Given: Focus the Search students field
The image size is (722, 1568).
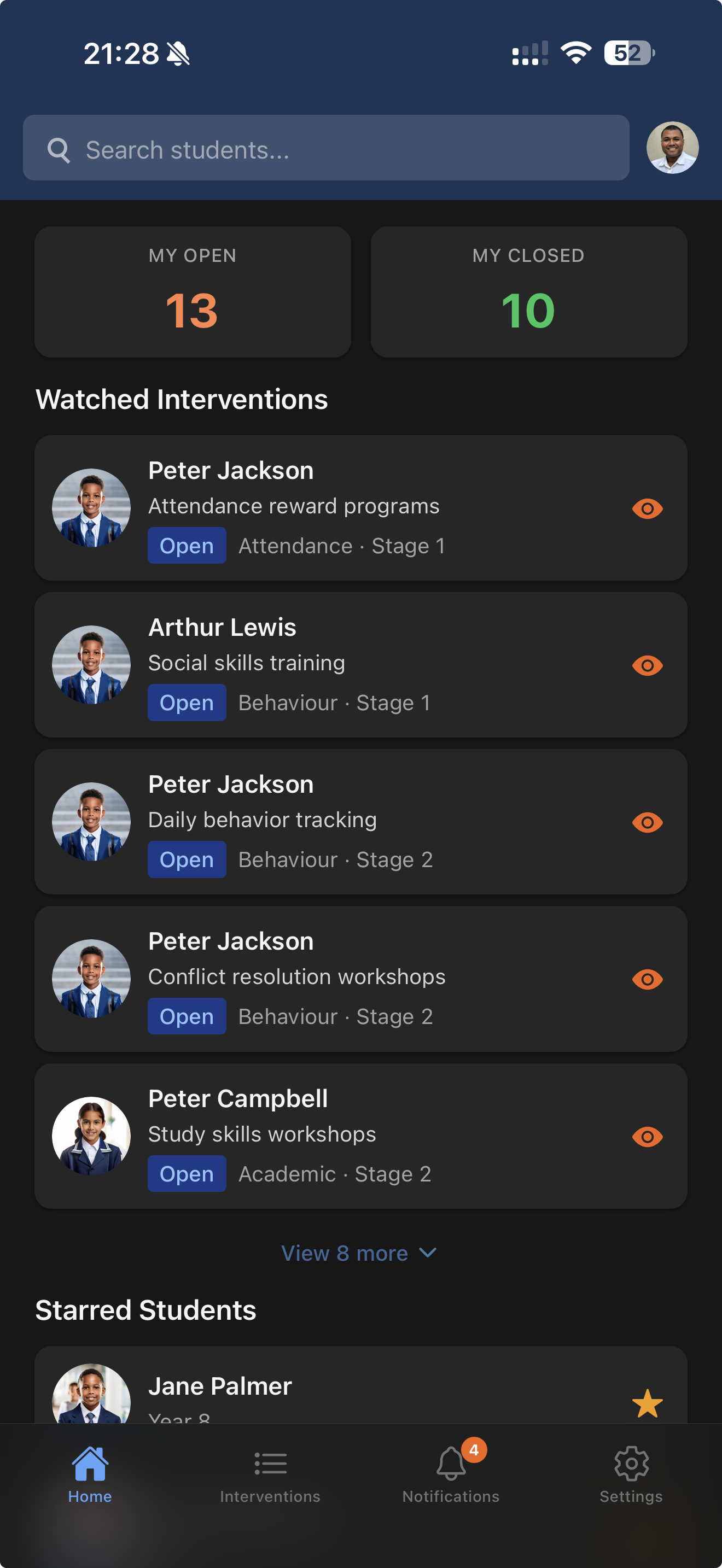Looking at the screenshot, I should tap(341, 150).
